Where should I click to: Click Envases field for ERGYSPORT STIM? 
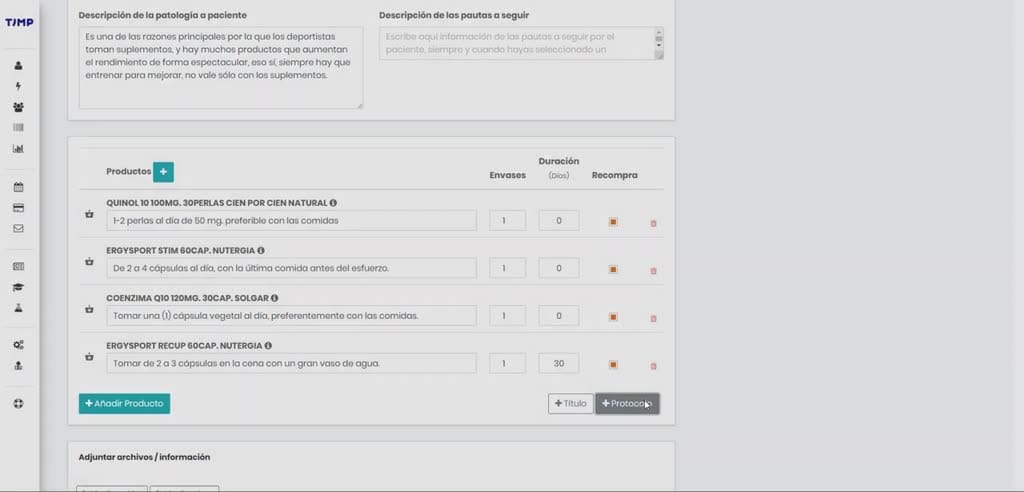coord(507,268)
